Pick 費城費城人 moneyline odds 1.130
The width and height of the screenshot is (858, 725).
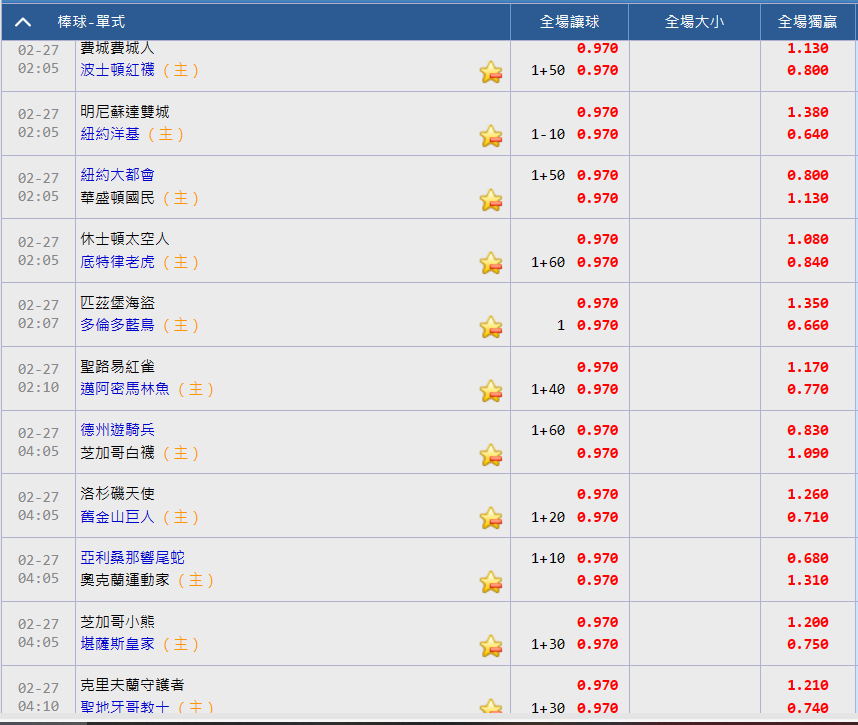point(808,48)
